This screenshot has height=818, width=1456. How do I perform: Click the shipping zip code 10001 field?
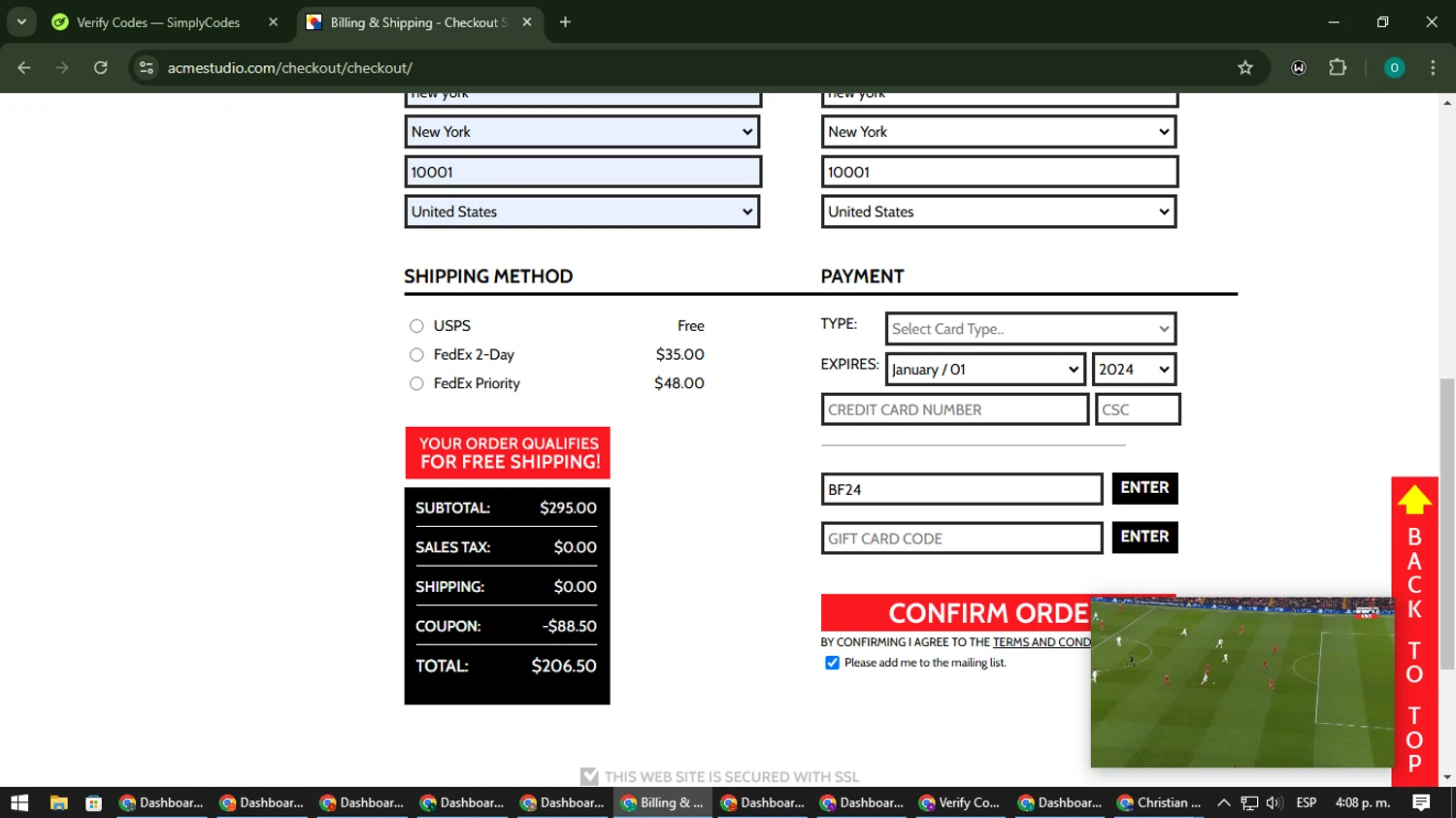click(1000, 172)
